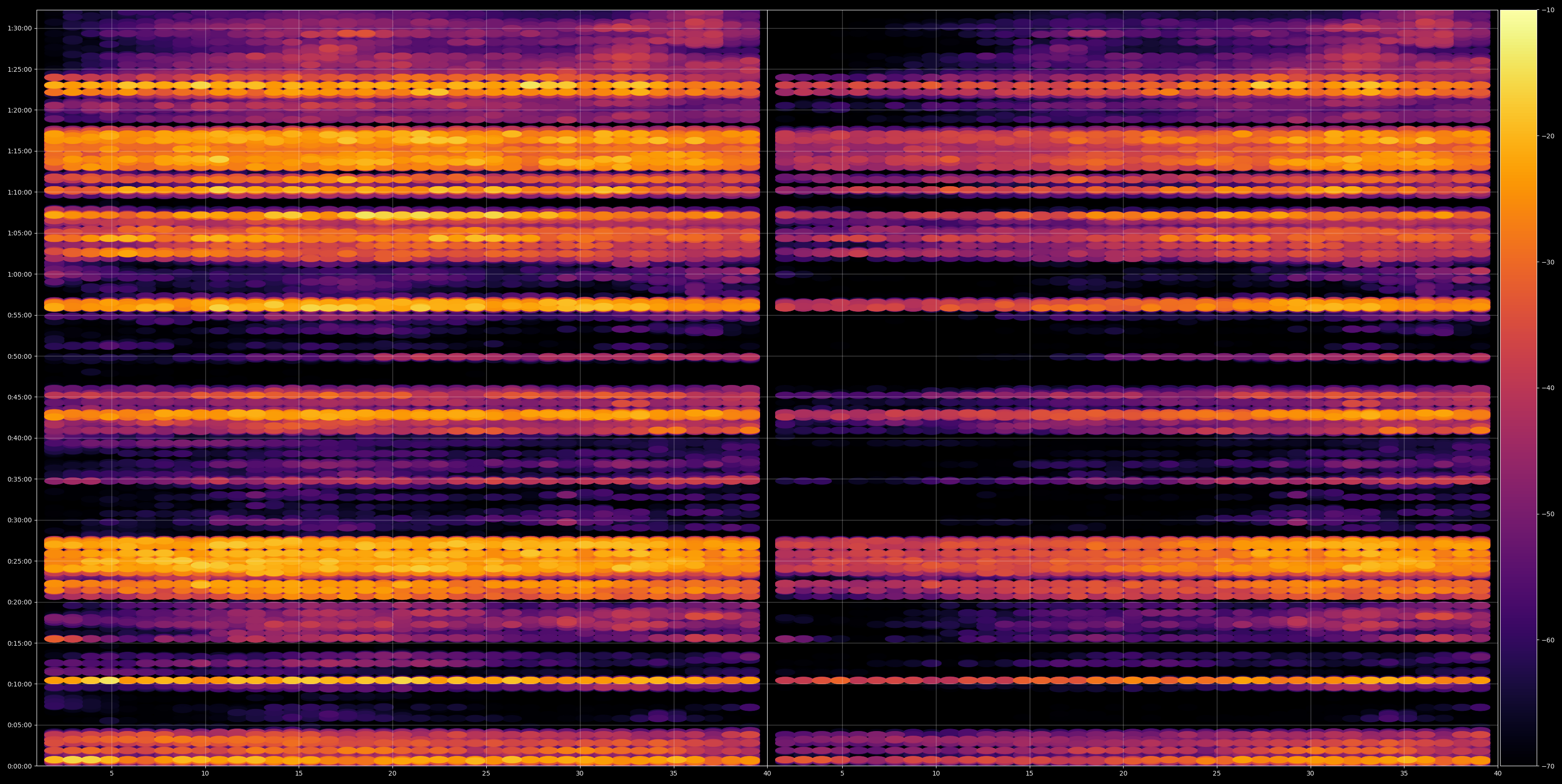Viewport: 1562px width, 784px height.
Task: Click the 0:25:00 time axis label
Action: [20, 561]
